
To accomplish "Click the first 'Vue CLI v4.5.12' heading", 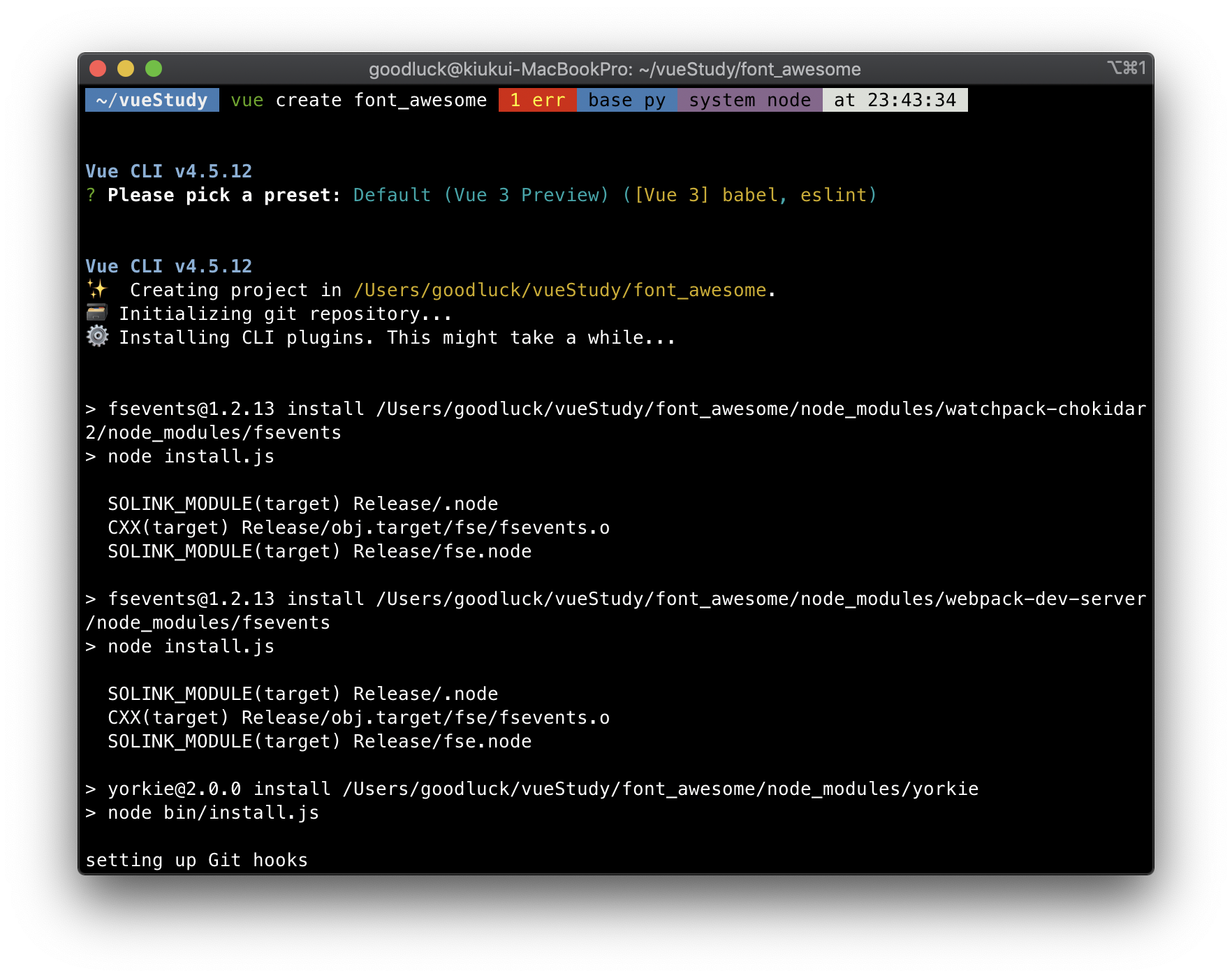I will (169, 171).
